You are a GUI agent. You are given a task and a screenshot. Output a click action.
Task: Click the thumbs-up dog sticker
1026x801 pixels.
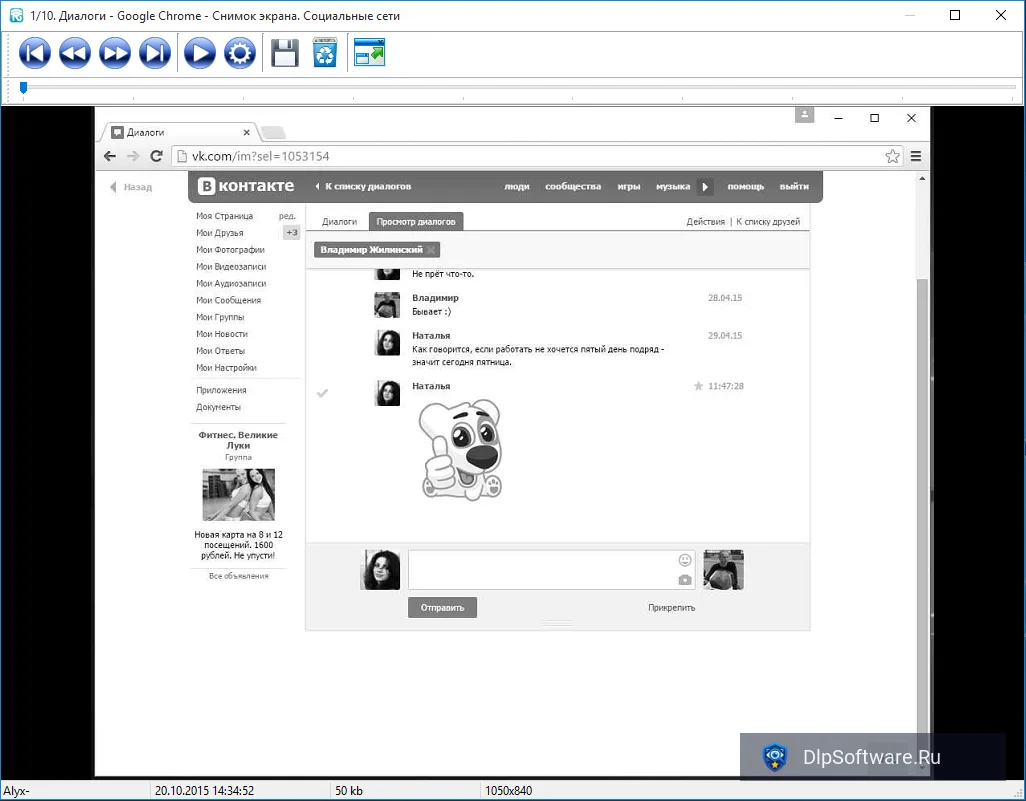point(461,450)
